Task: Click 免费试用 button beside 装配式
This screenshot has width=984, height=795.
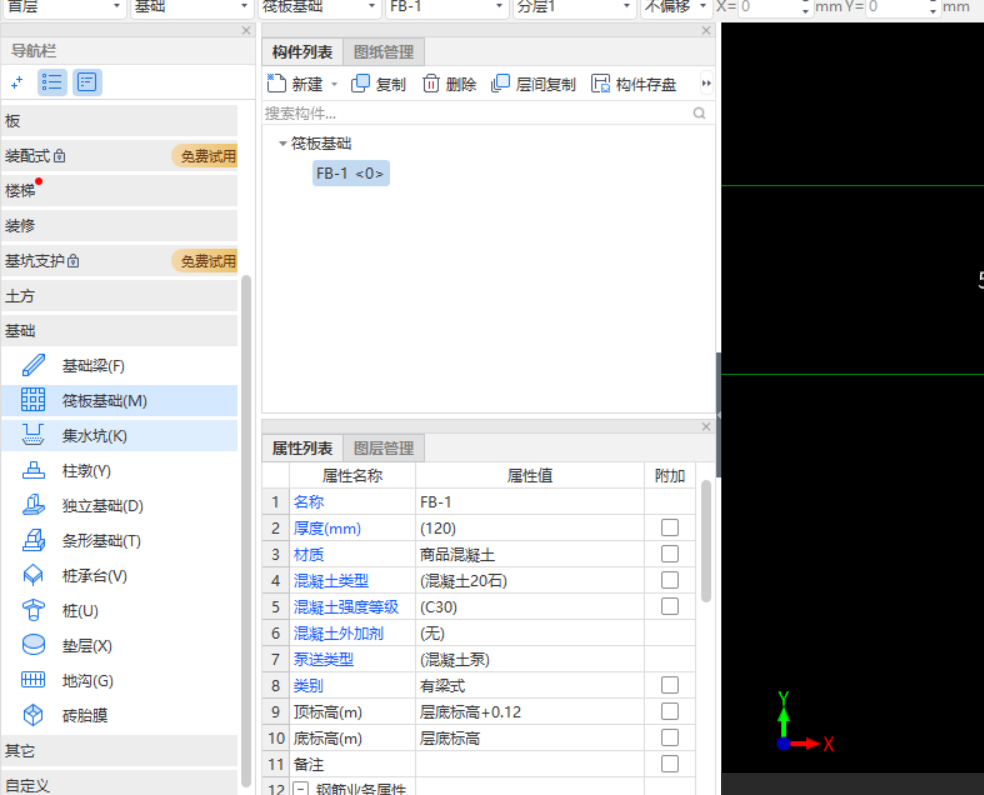Action: point(206,156)
